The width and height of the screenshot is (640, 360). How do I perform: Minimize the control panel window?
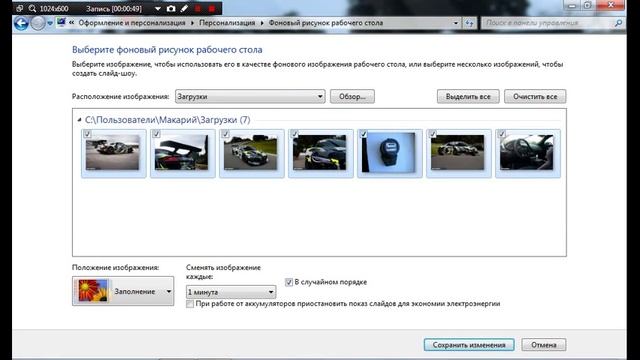[x=572, y=5]
